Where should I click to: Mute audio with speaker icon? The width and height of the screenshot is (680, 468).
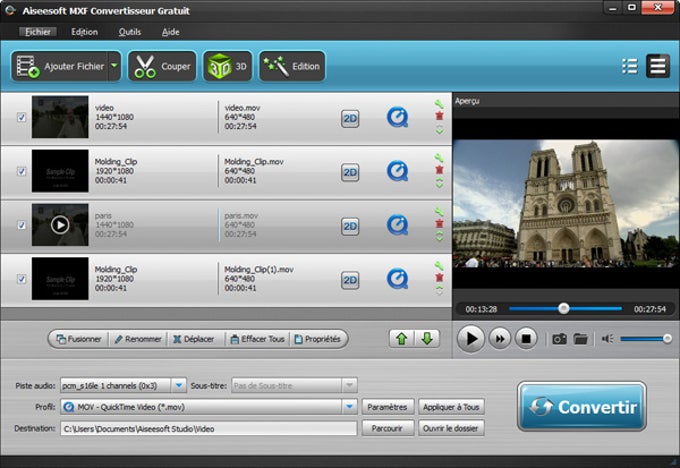[x=607, y=339]
